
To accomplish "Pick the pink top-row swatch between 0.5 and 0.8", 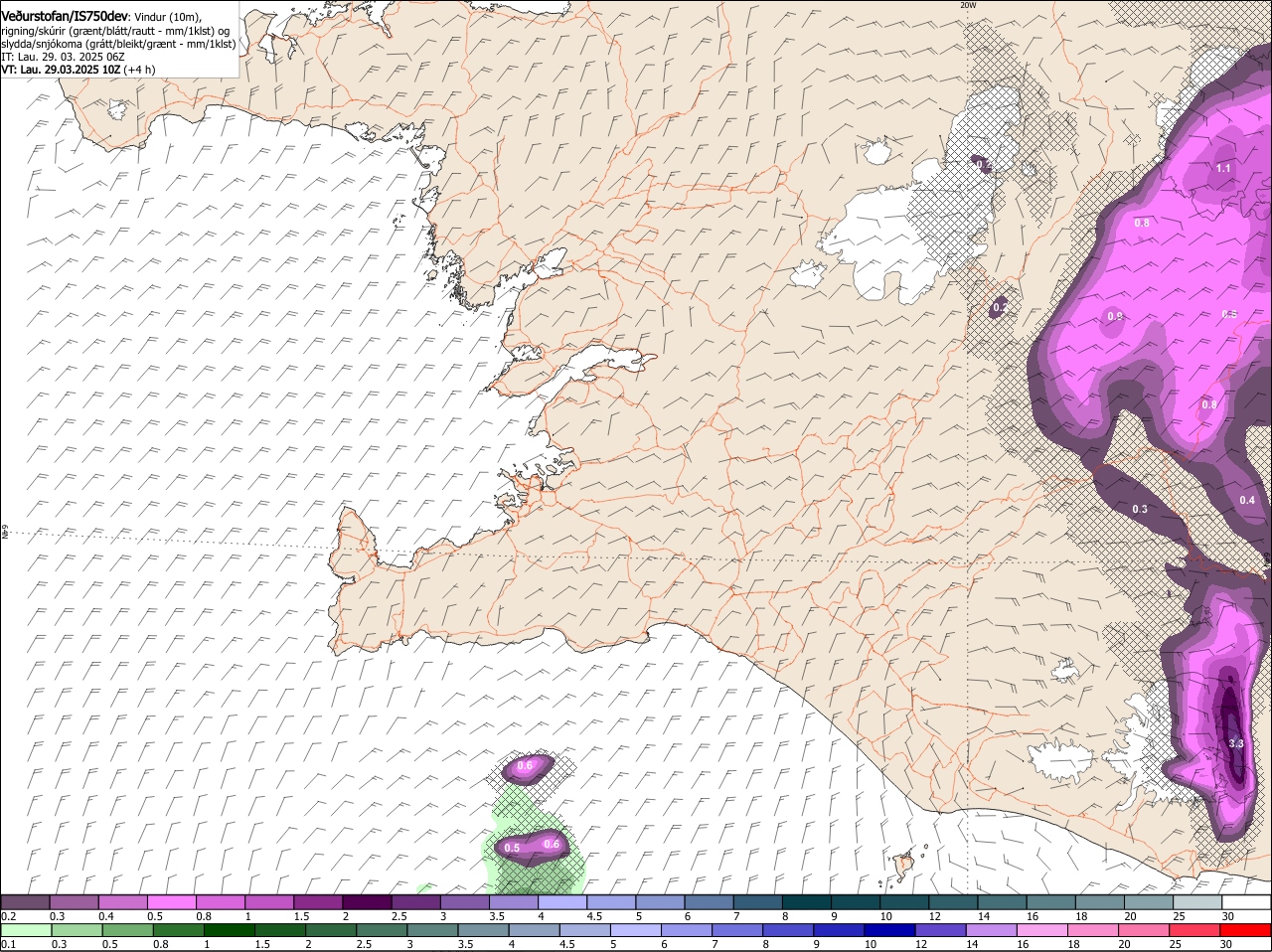I will click(x=172, y=901).
